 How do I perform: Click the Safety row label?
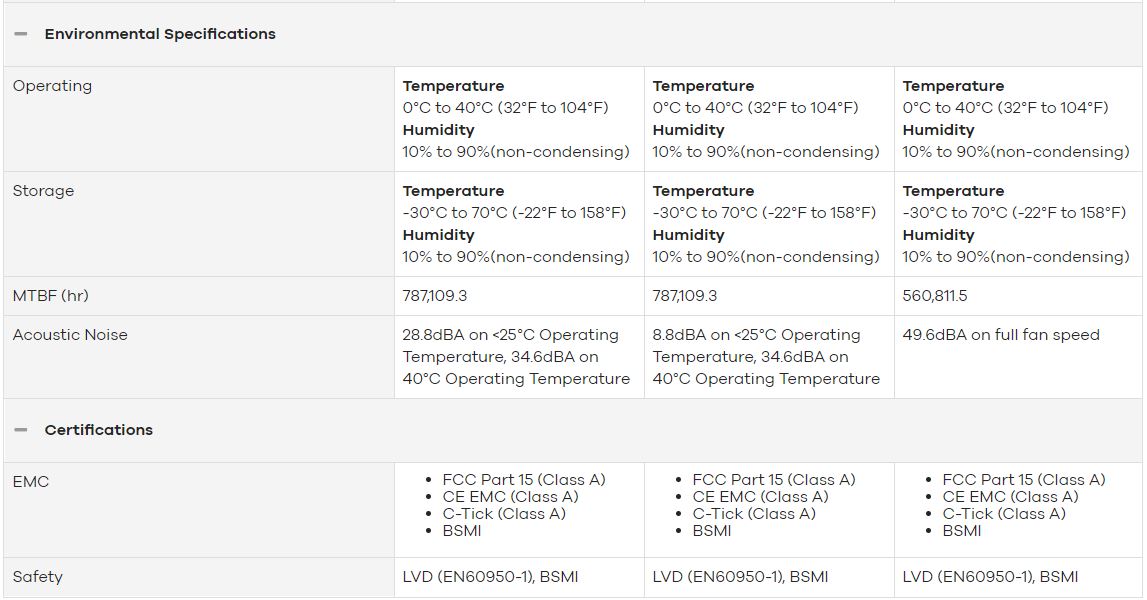pos(37,577)
